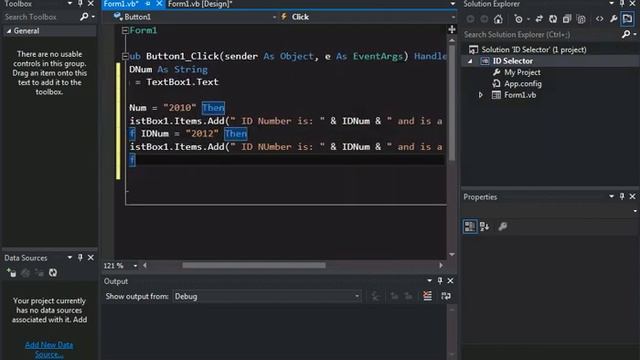Click TextBox1.Text in the code editor

tap(182, 82)
